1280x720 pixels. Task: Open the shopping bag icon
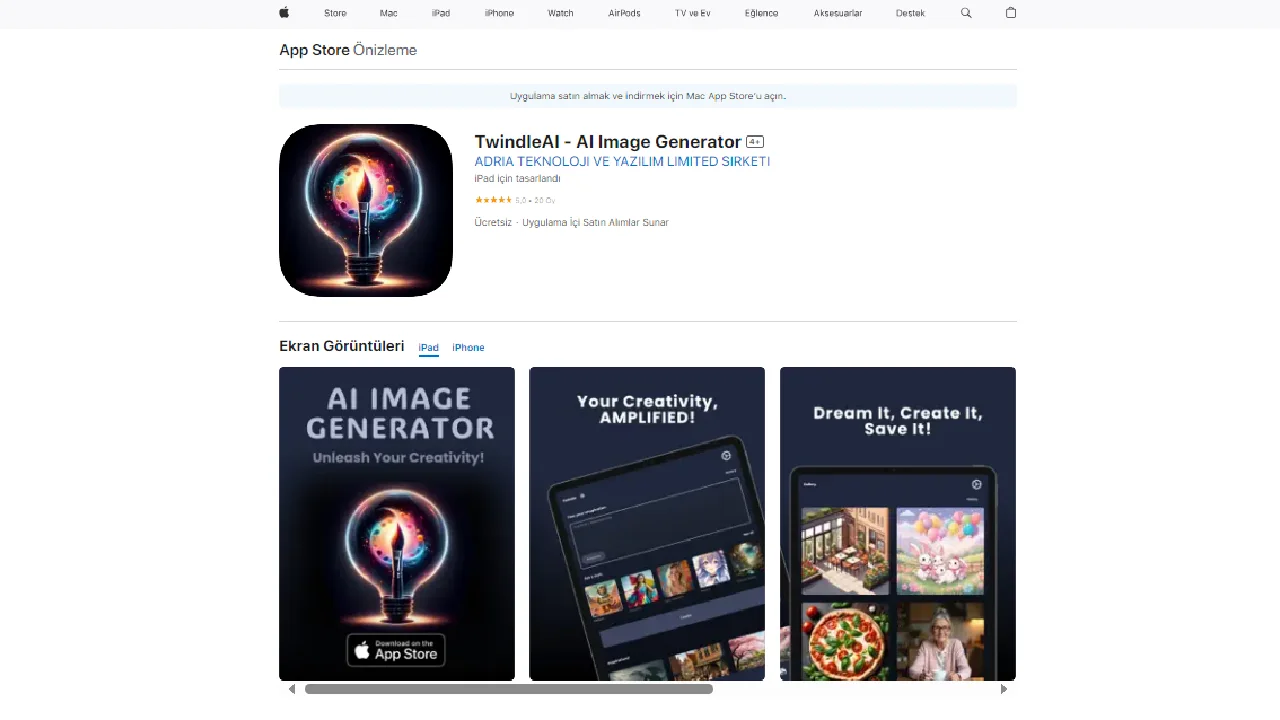[x=1010, y=13]
